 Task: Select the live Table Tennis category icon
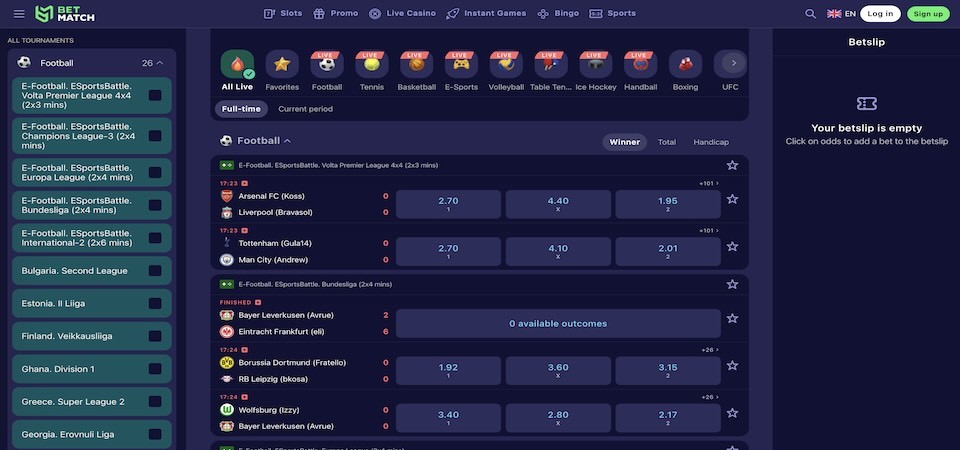pyautogui.click(x=551, y=64)
